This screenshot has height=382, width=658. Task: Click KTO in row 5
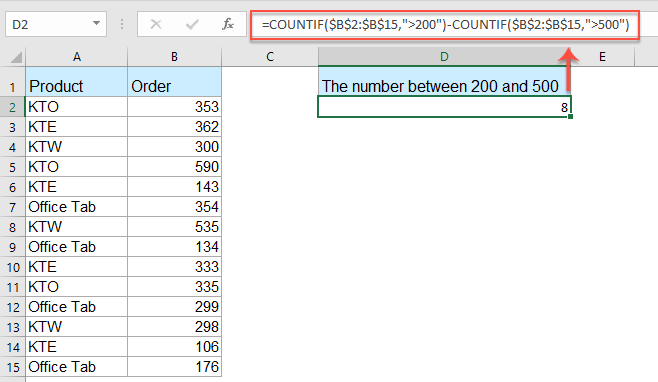coord(76,167)
